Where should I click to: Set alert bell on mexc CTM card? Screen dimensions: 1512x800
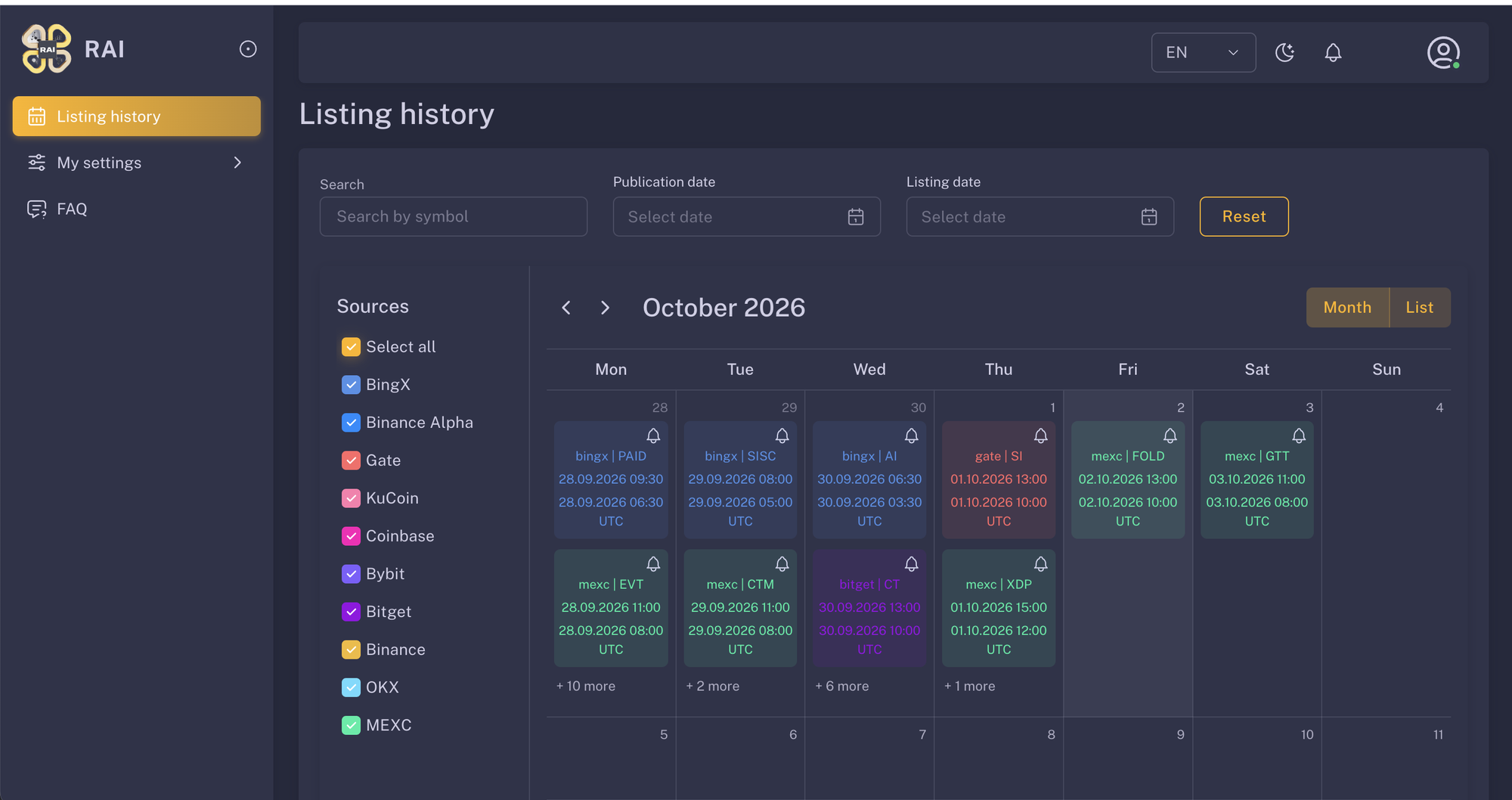(x=782, y=564)
